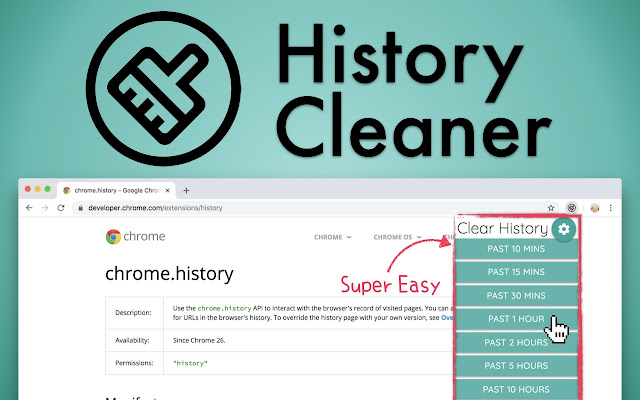
Task: Click the Description row label
Action: (x=133, y=313)
